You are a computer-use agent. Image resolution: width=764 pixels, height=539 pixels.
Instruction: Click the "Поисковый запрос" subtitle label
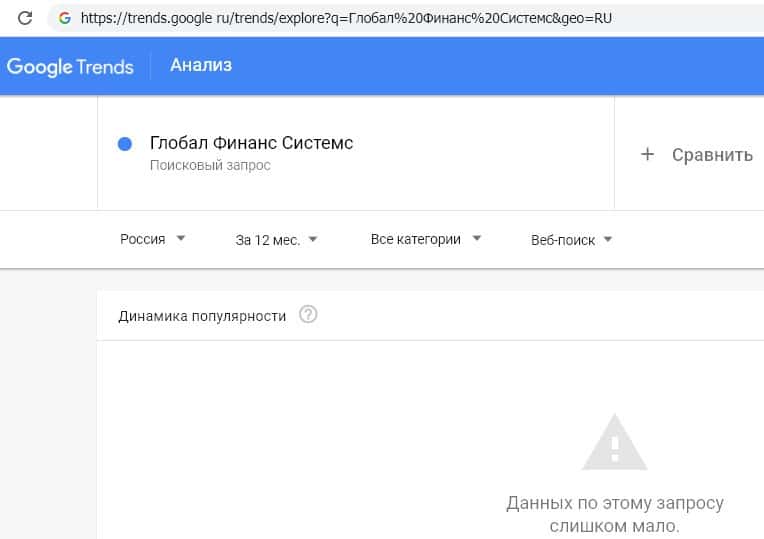tap(210, 165)
